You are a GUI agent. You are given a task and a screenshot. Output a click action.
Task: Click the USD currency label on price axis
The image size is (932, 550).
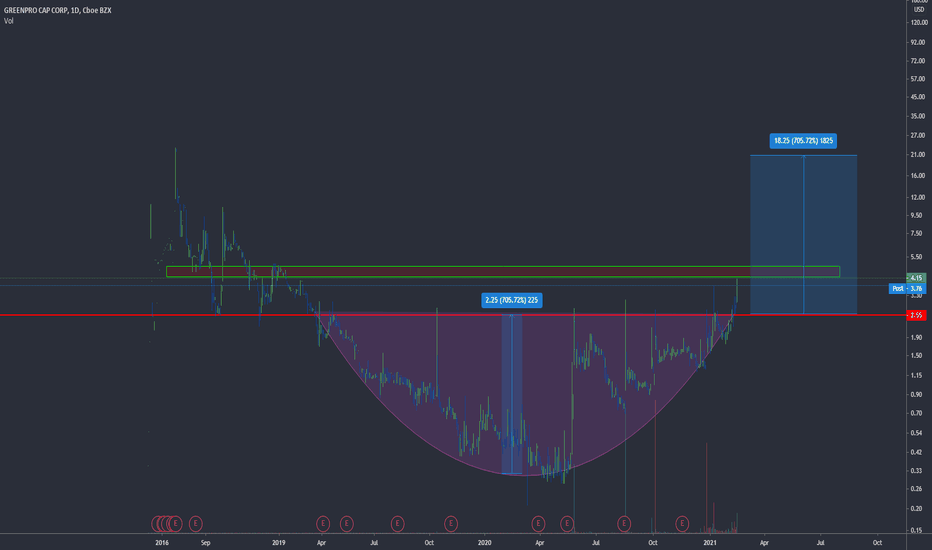coord(918,10)
